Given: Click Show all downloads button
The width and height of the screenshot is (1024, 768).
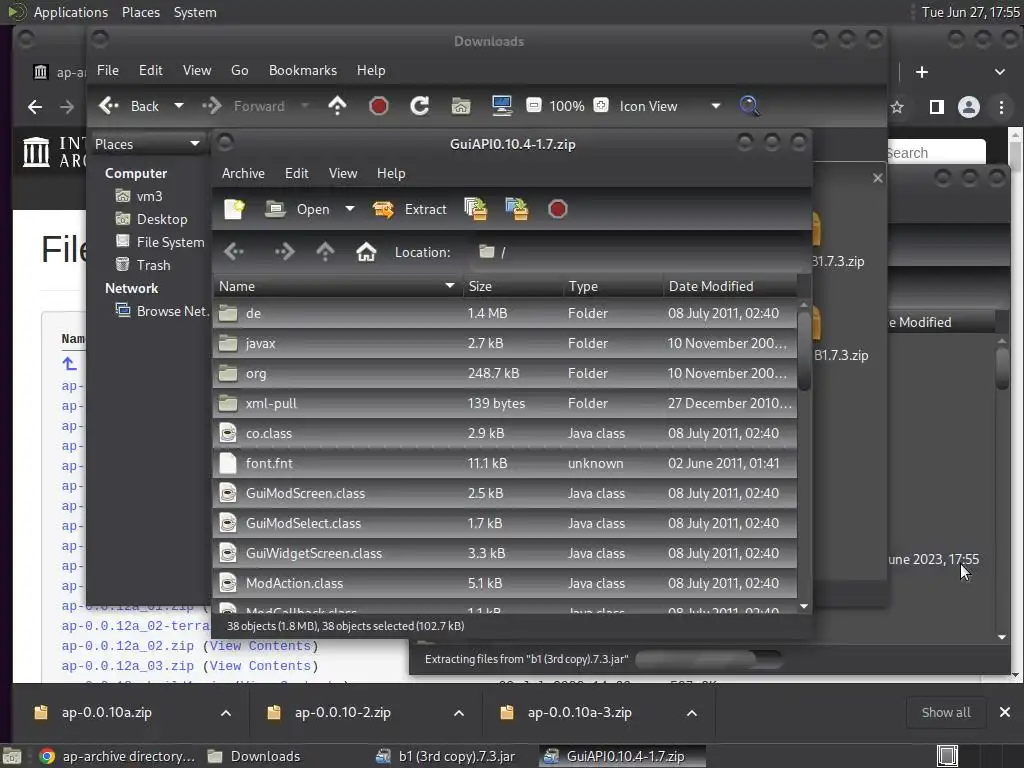Looking at the screenshot, I should coord(946,713).
